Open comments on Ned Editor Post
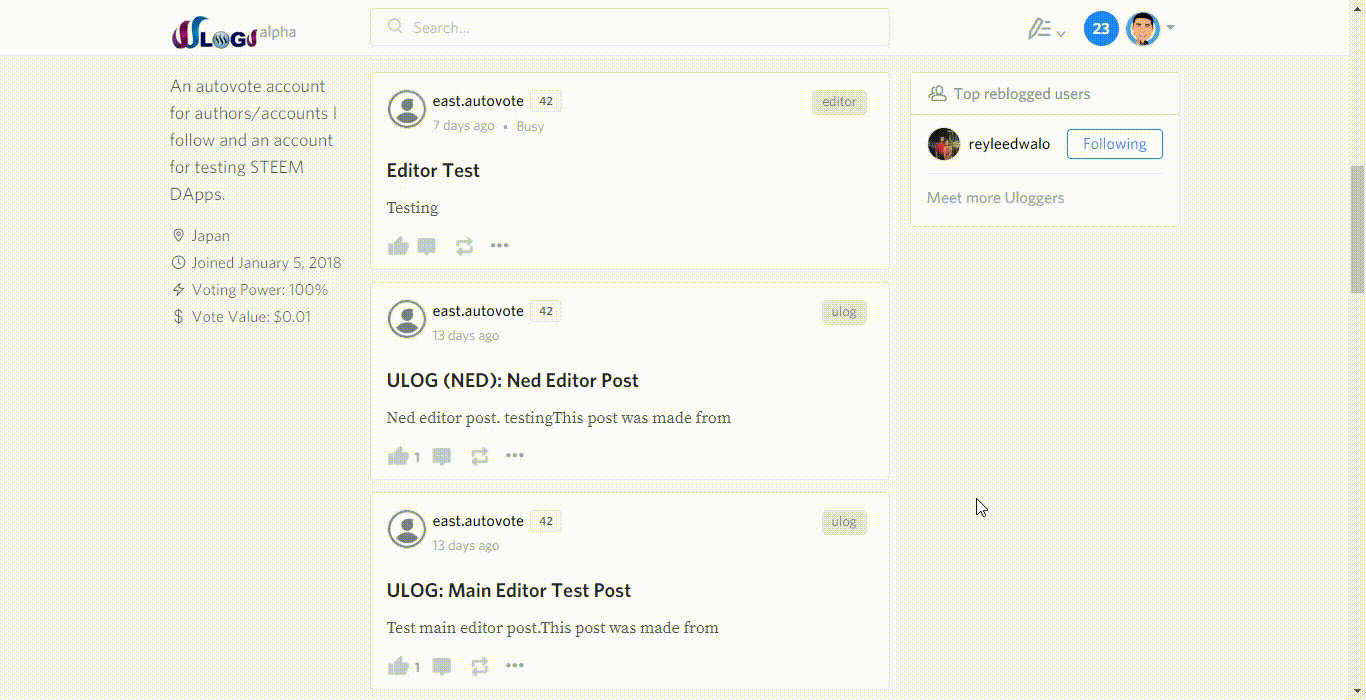The height and width of the screenshot is (700, 1366). (442, 456)
